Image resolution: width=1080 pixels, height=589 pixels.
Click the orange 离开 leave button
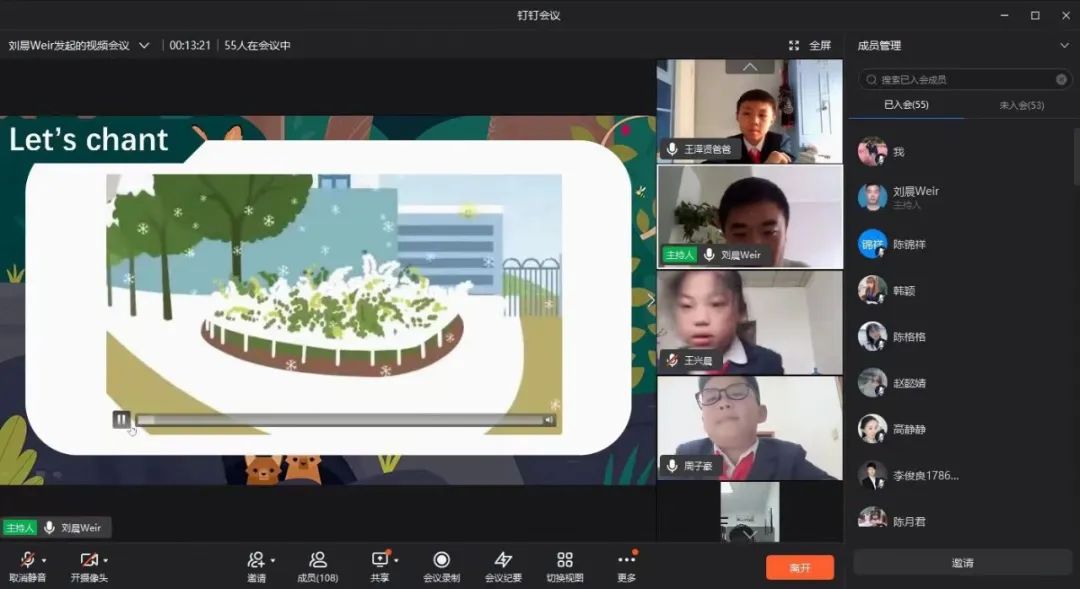[x=799, y=567]
